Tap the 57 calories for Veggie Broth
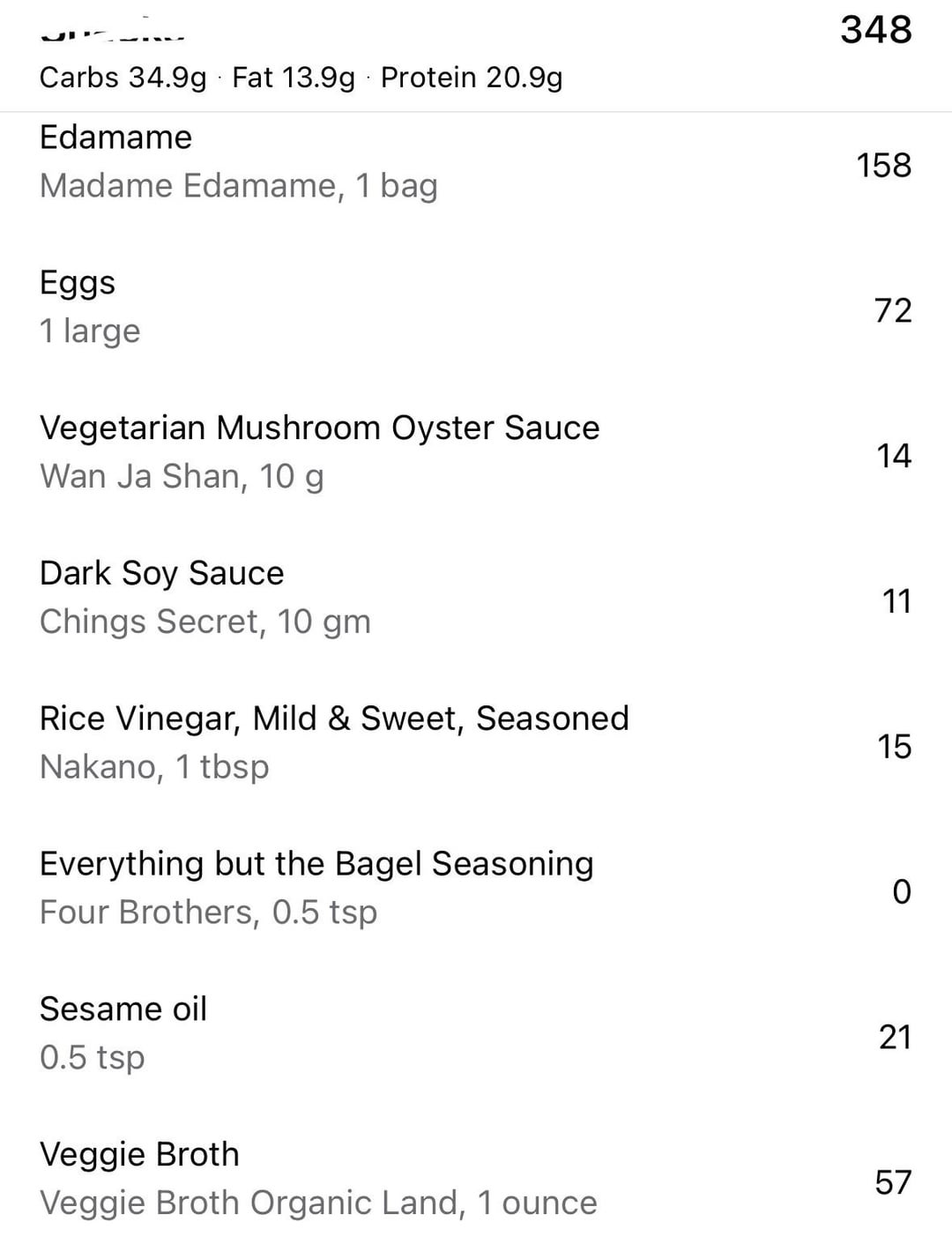 893,1182
